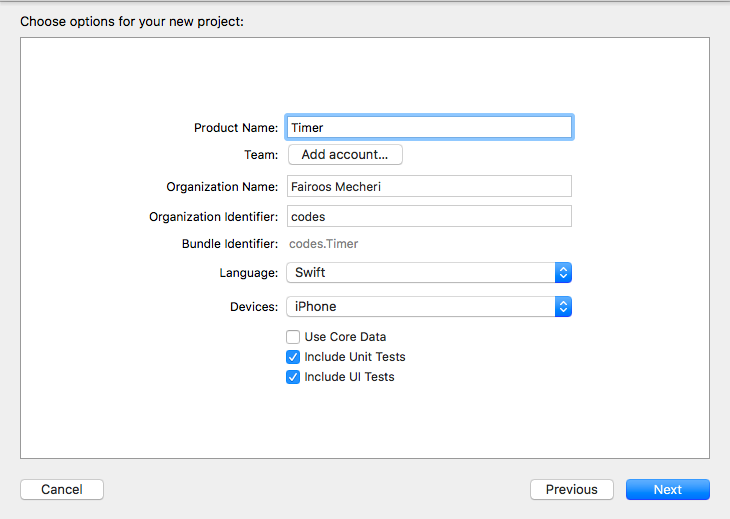The image size is (730, 519).
Task: Click the blue arrows on Language popup
Action: (x=563, y=272)
